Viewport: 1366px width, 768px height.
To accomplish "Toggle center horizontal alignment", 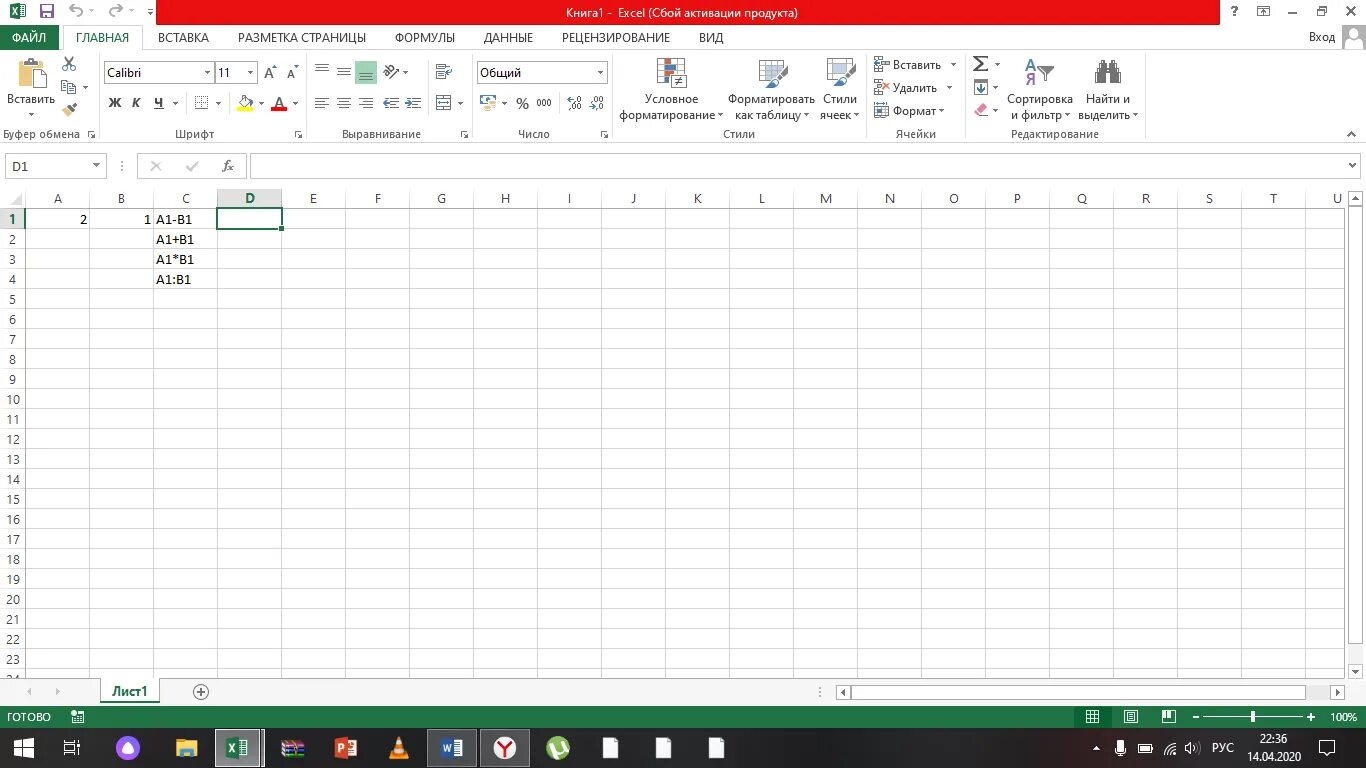I will pos(344,103).
